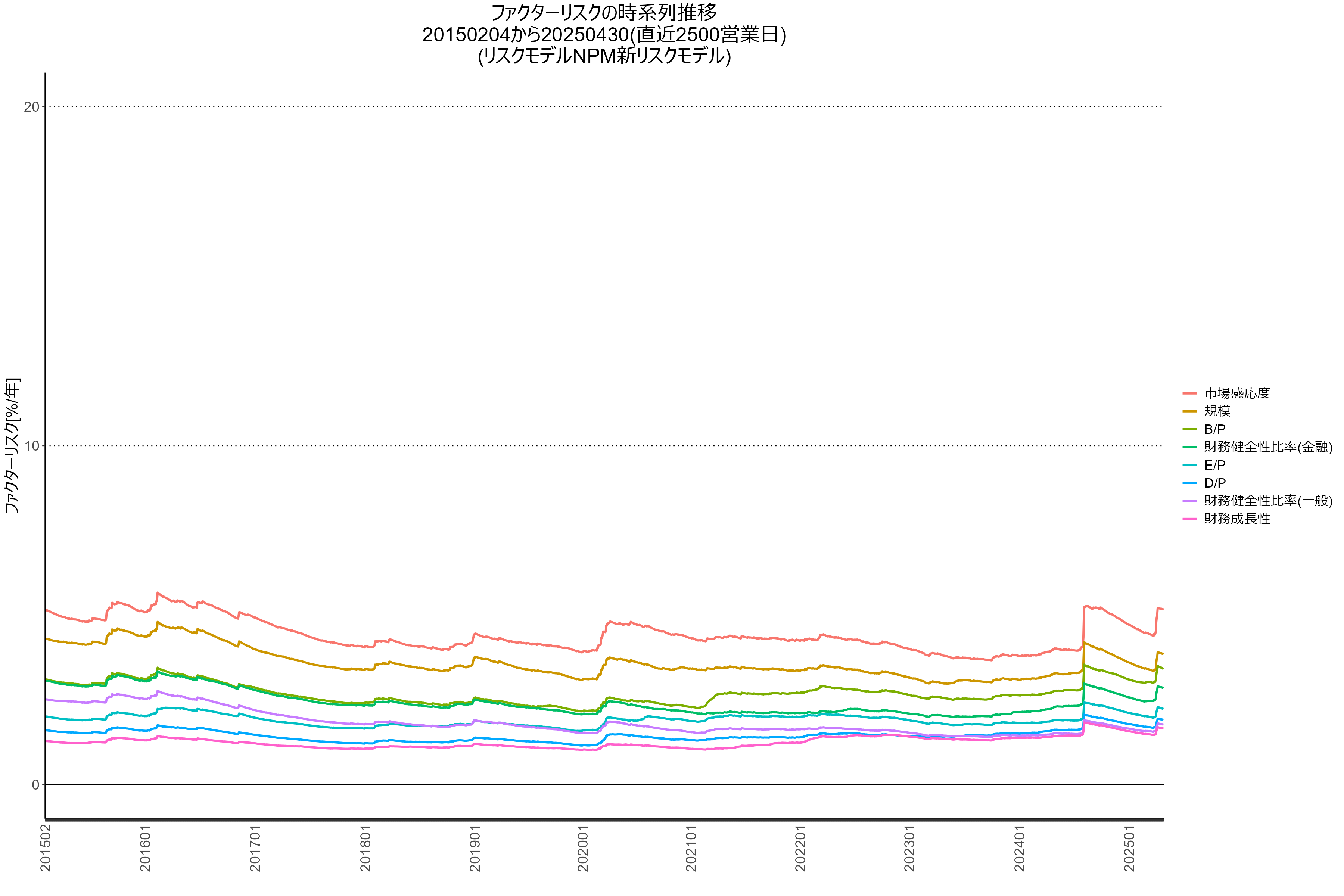Viewport: 1344px width, 896px height.
Task: Select the D/P legend label
Action: (x=1215, y=483)
